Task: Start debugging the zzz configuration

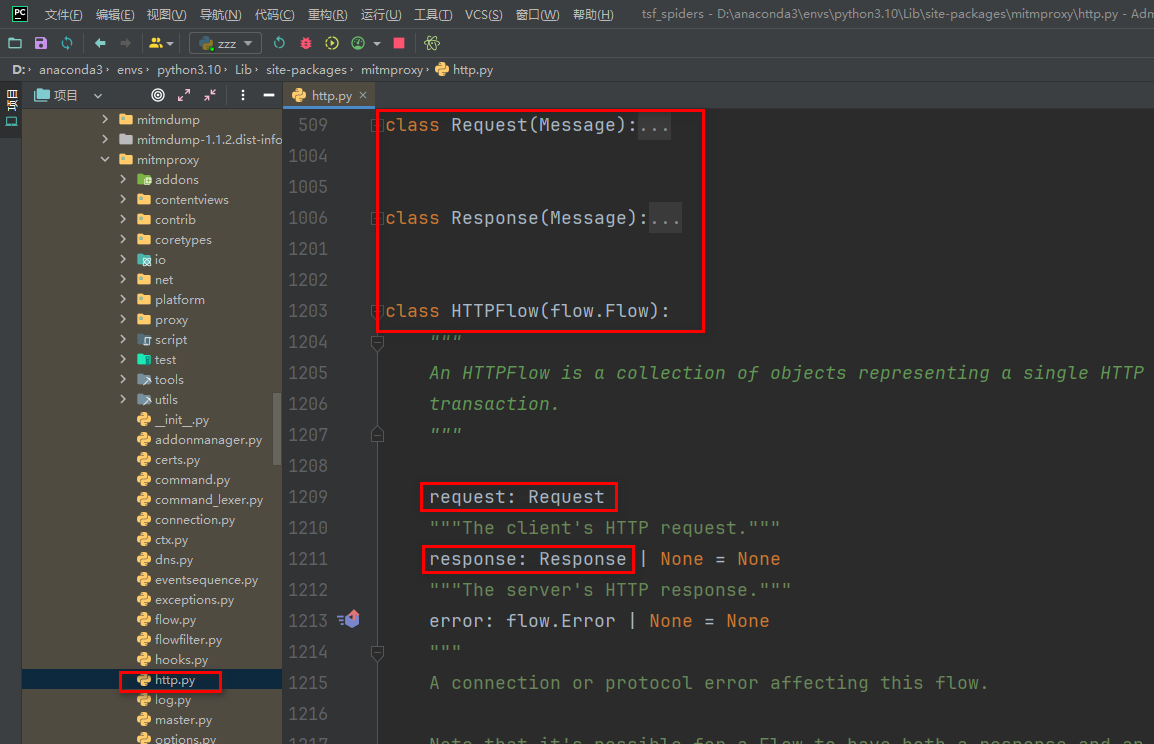Action: pos(305,43)
